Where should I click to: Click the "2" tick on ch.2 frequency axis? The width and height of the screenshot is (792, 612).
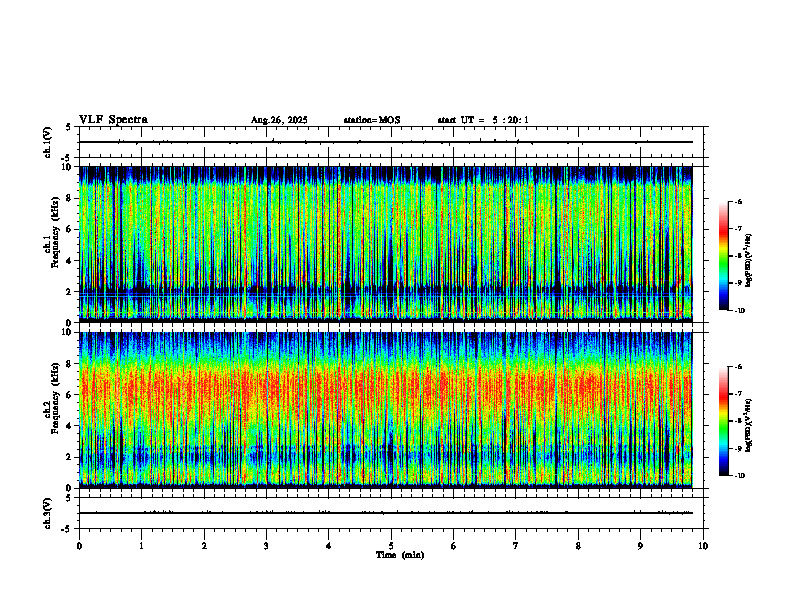click(70, 457)
